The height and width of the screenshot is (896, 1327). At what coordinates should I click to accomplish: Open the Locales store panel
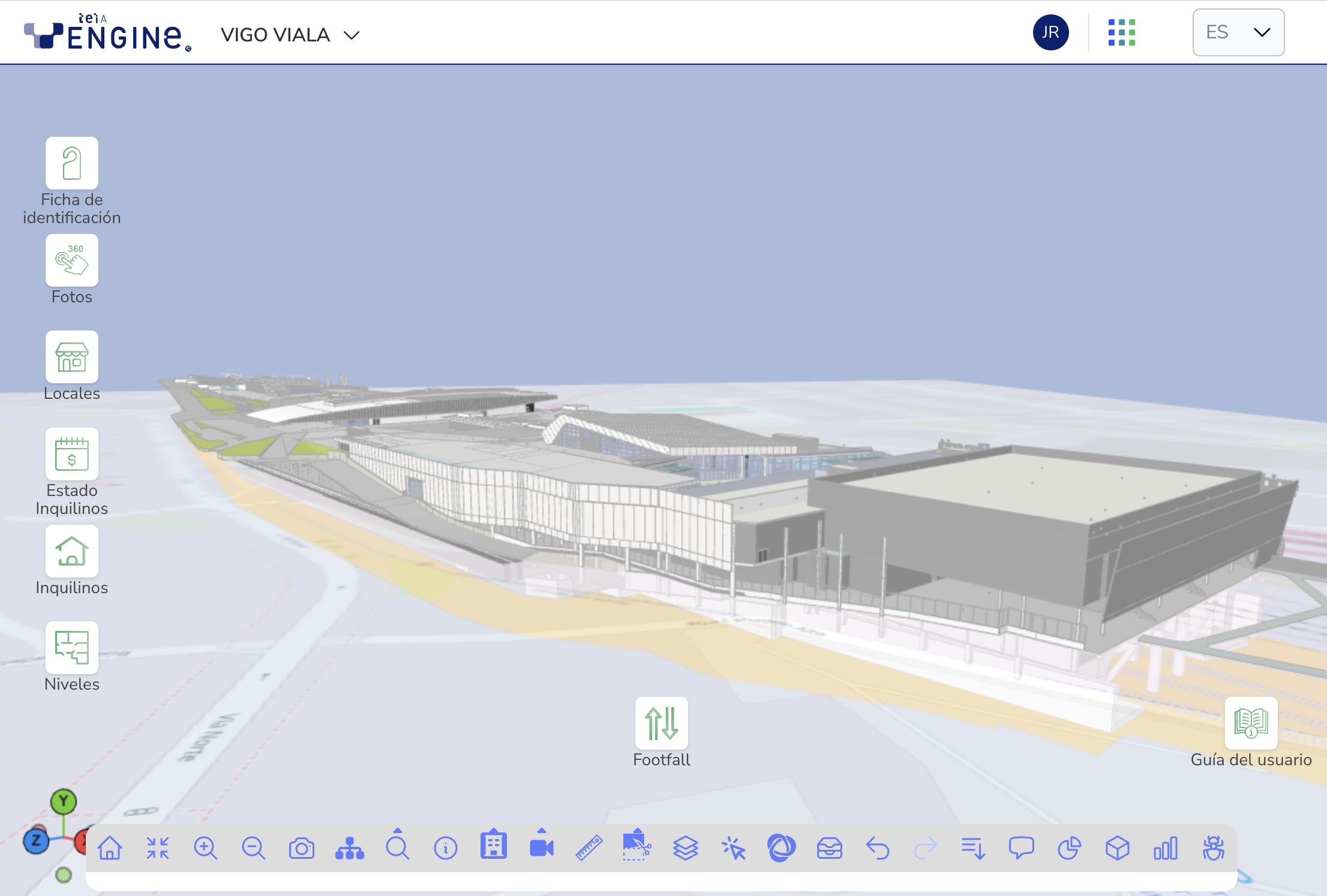(x=71, y=357)
